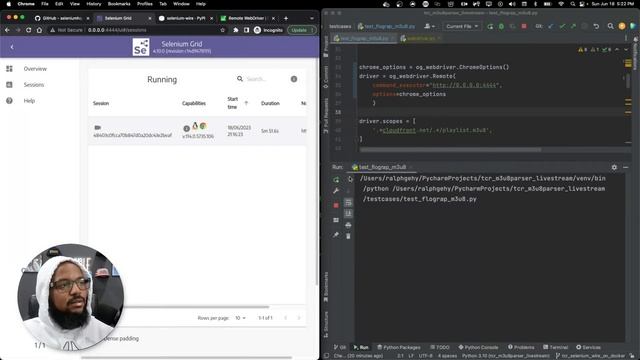This screenshot has height=360, width=640.
Task: Click the Git commit checkmark icon
Action: coord(562,26)
